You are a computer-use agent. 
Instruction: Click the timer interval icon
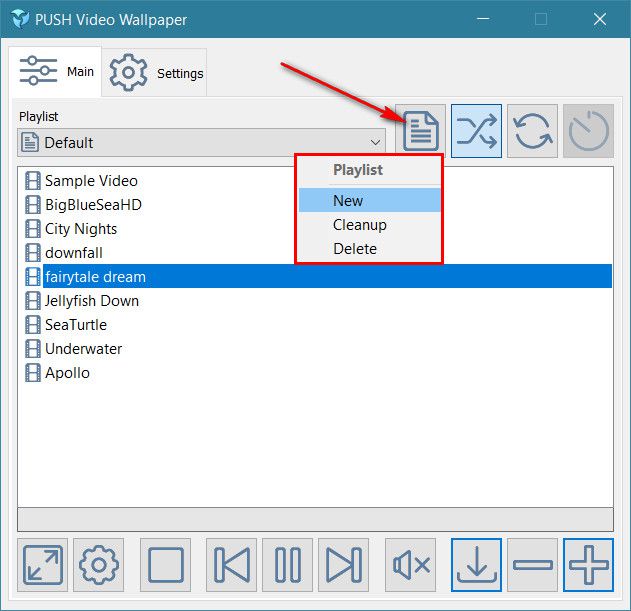coord(588,131)
